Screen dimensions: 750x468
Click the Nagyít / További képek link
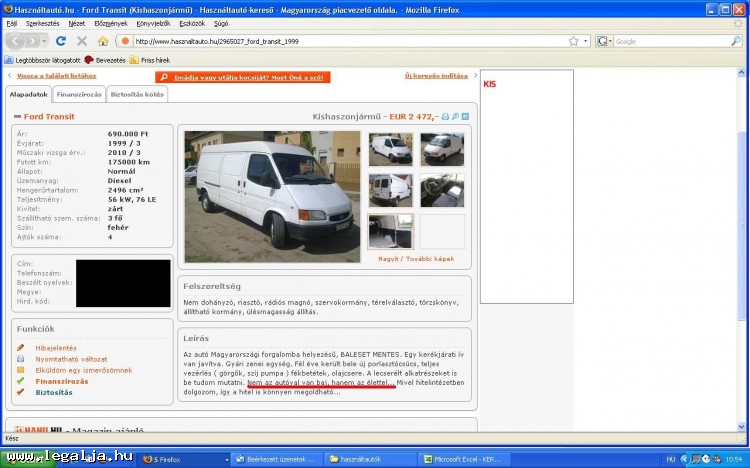[415, 258]
